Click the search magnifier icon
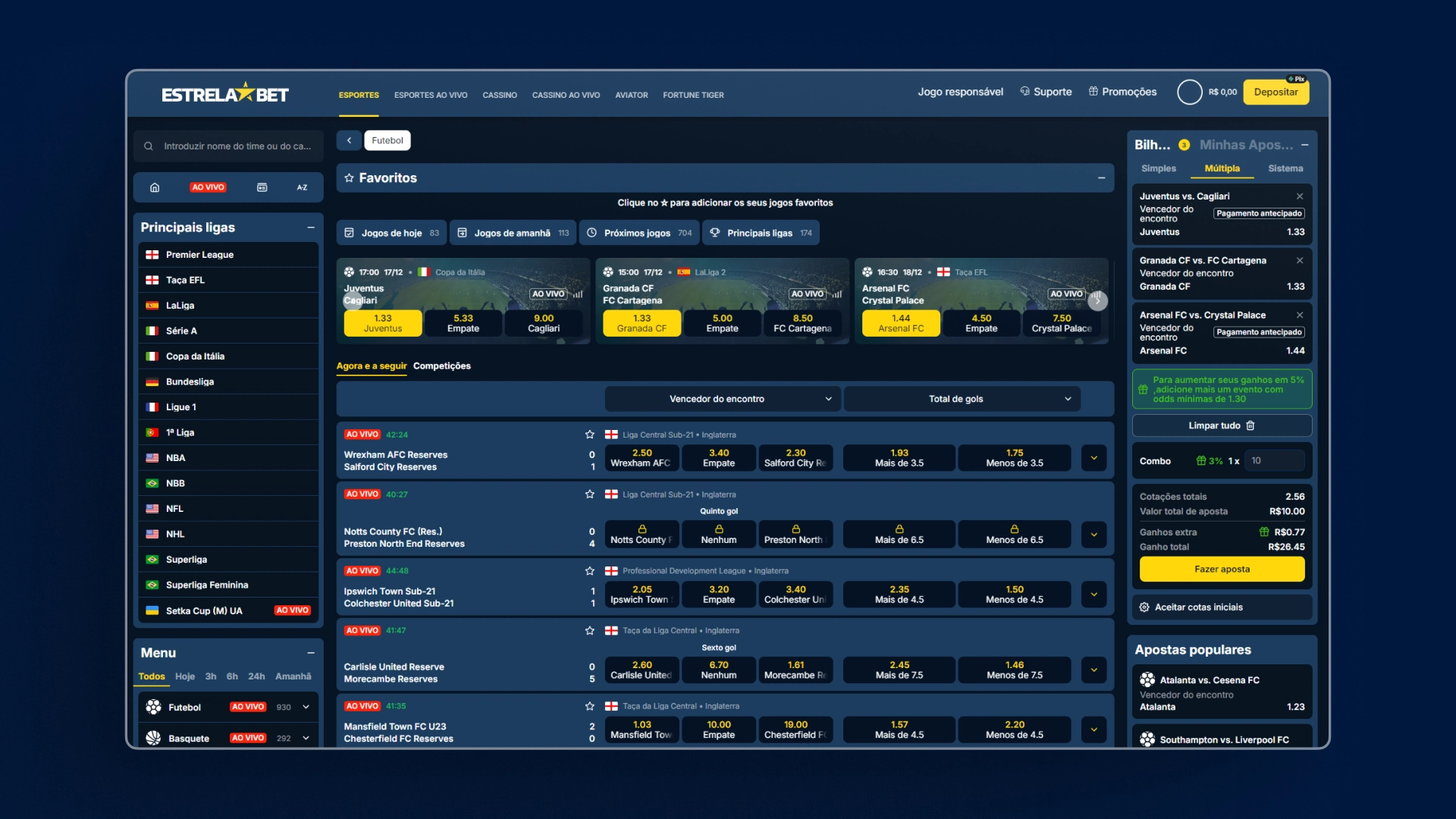Image resolution: width=1456 pixels, height=819 pixels. (x=149, y=146)
